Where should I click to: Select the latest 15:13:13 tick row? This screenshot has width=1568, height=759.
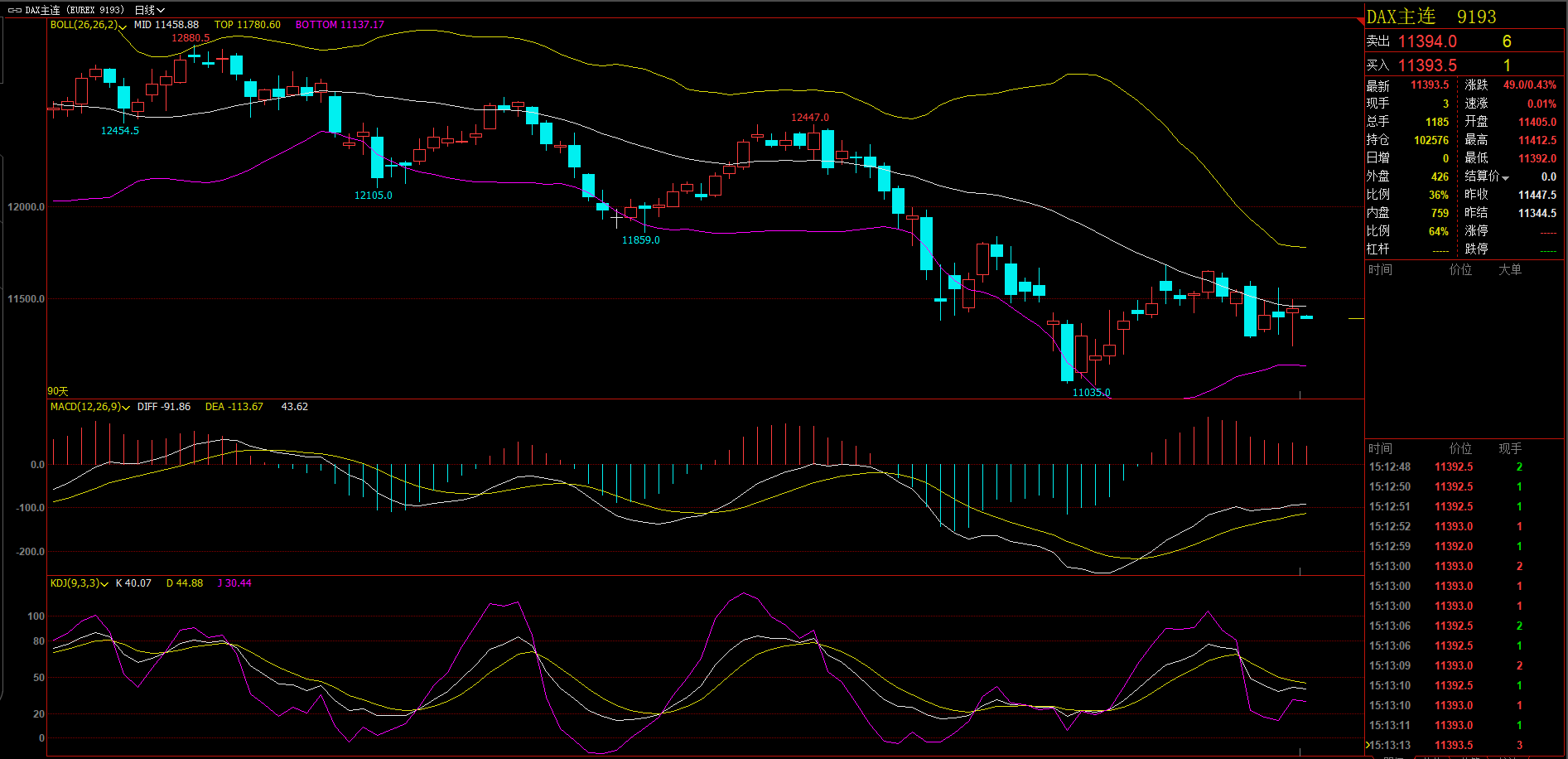click(x=1464, y=746)
